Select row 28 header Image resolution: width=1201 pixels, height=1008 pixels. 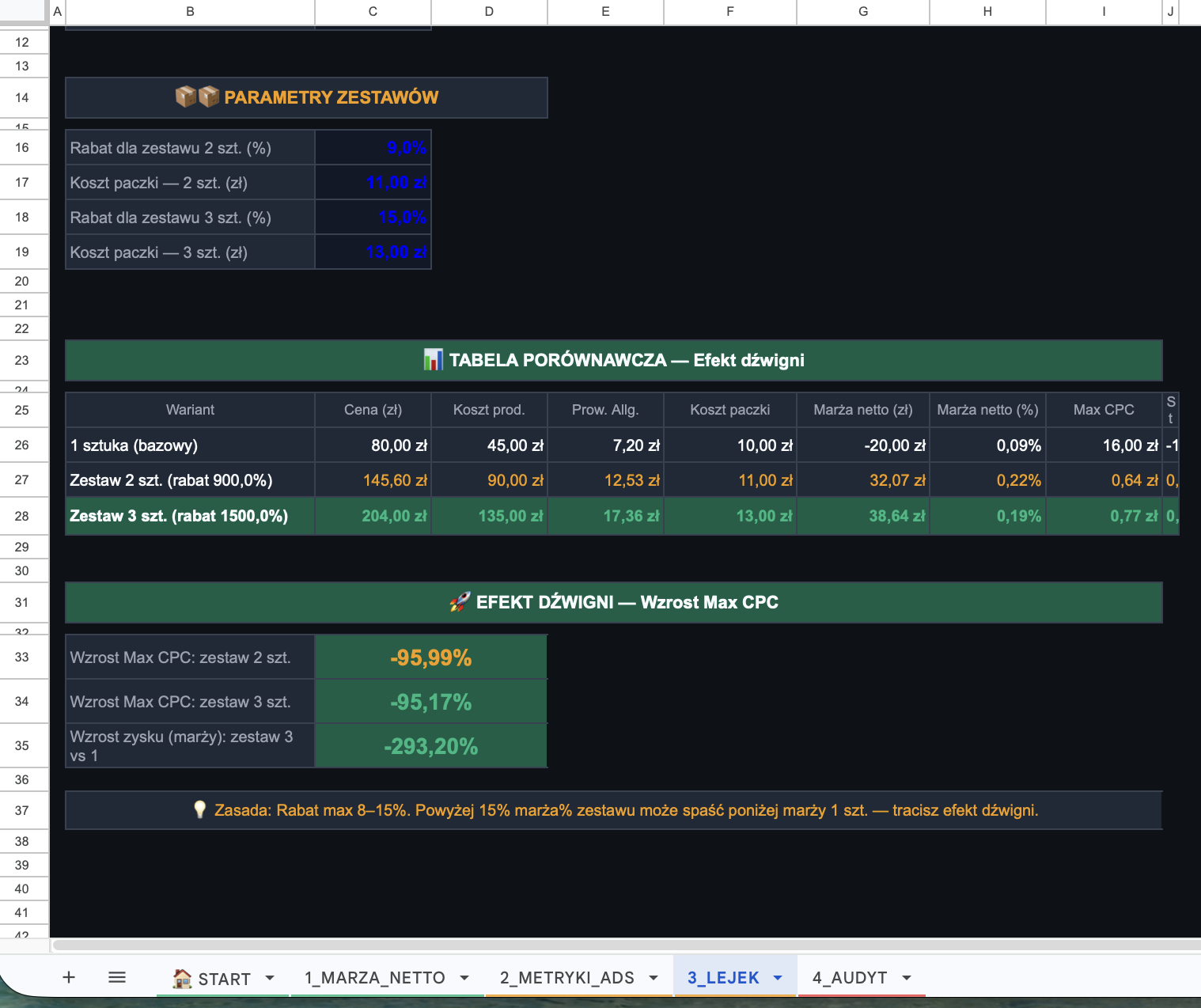click(x=22, y=516)
